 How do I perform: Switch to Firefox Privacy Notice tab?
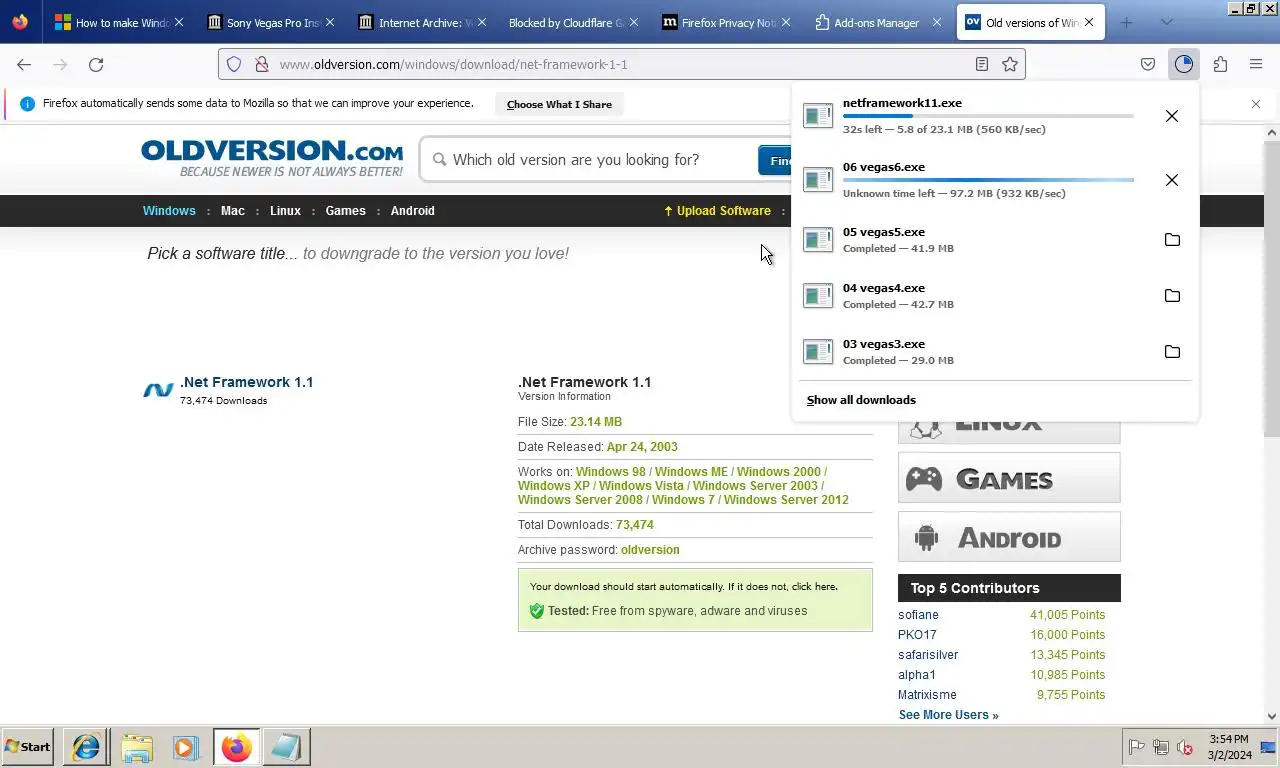[x=724, y=22]
